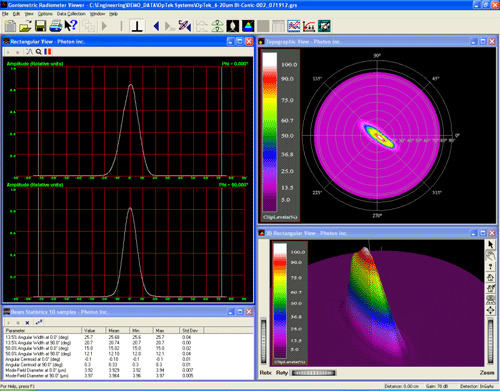Open the File menu

pos(5,14)
